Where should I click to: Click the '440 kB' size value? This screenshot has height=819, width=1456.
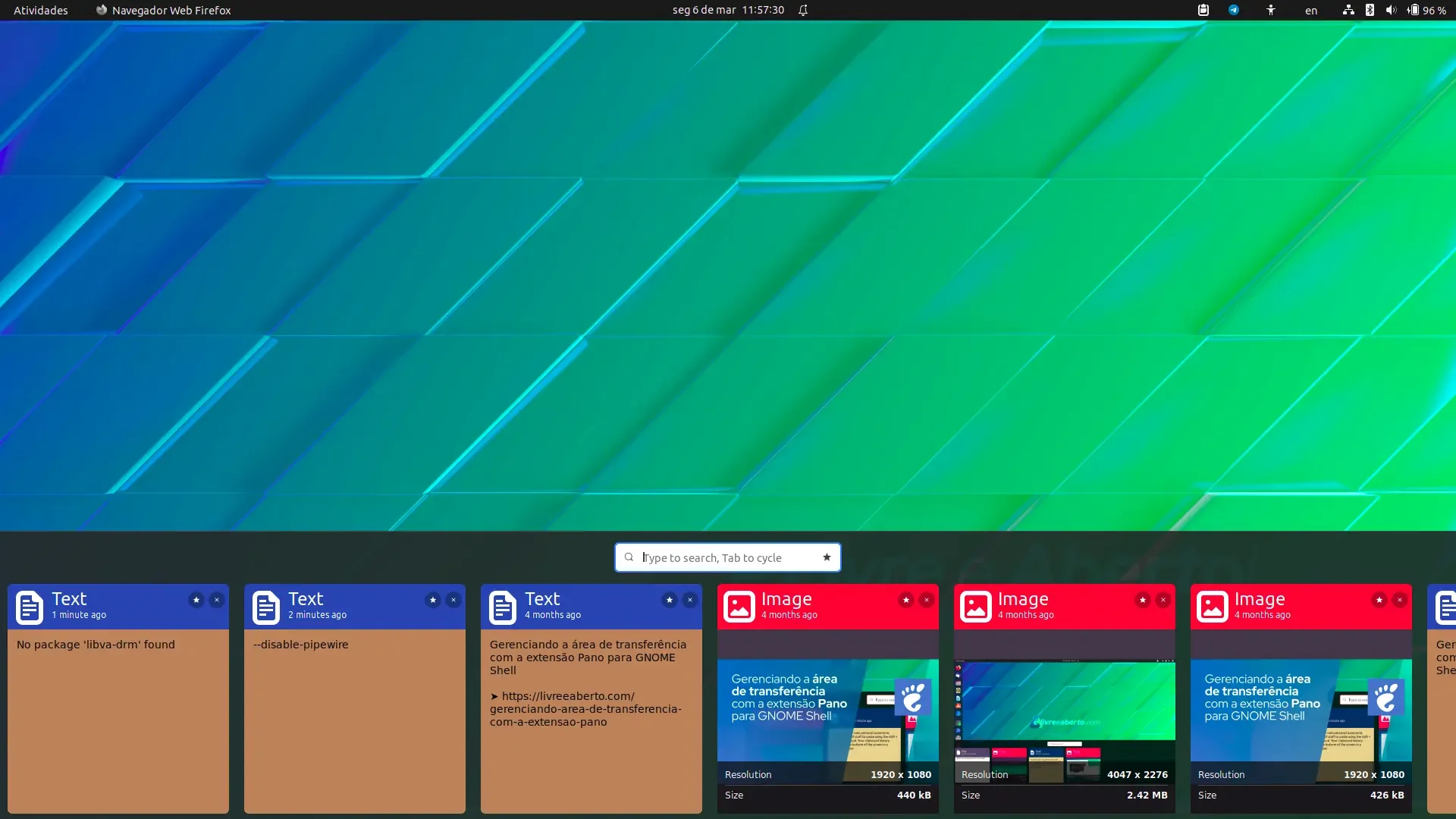[x=914, y=795]
